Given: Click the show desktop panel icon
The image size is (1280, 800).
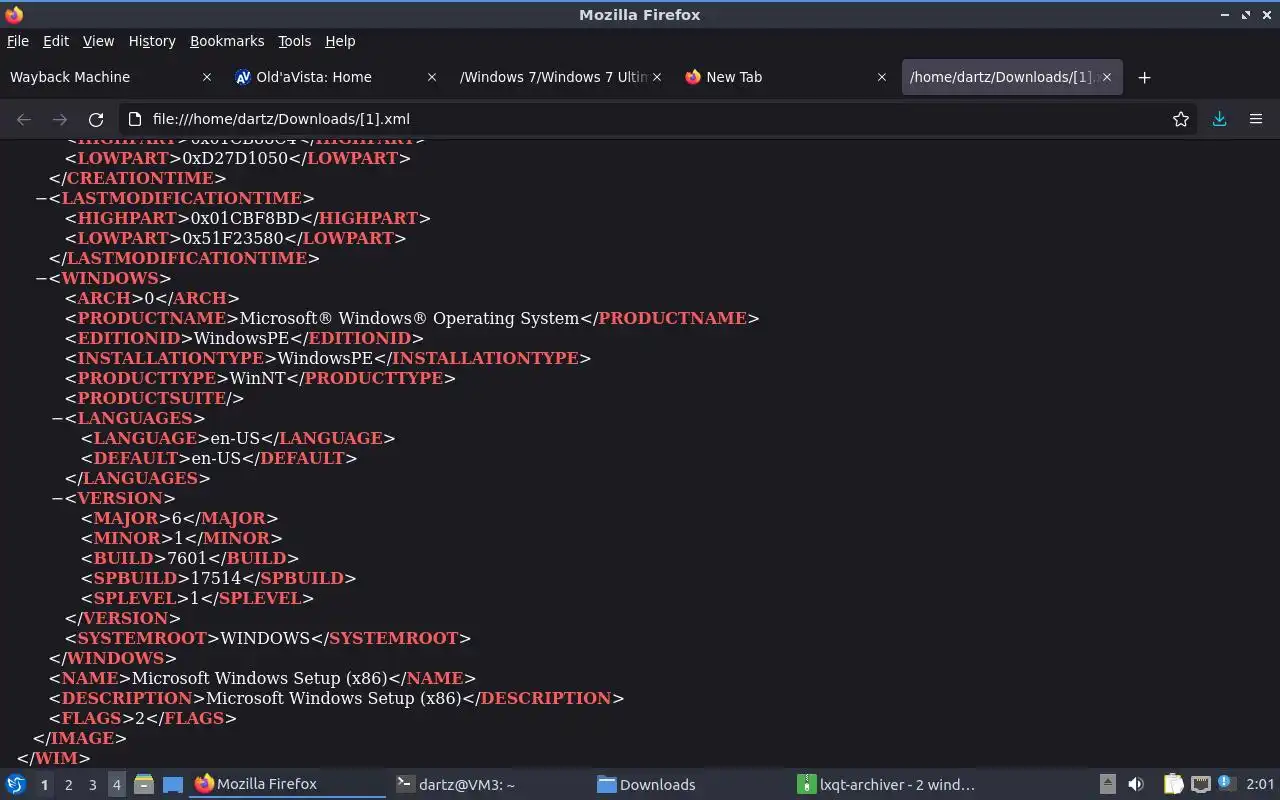Looking at the screenshot, I should [172, 784].
